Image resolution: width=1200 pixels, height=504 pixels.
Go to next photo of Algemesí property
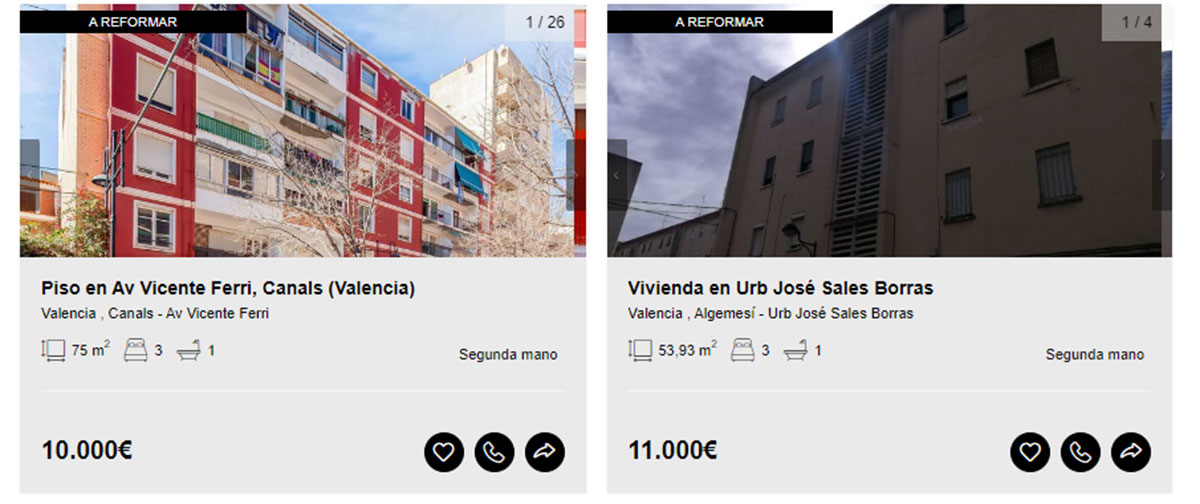click(x=1162, y=175)
